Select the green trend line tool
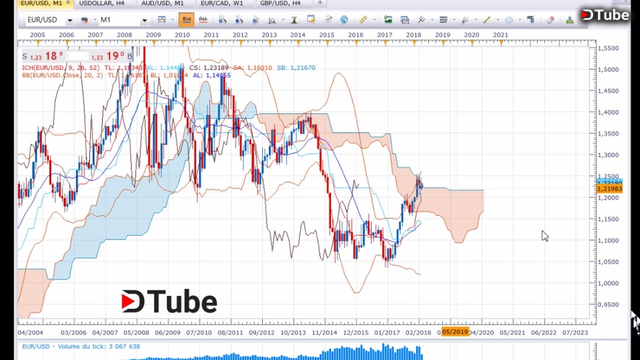 tap(487, 19)
